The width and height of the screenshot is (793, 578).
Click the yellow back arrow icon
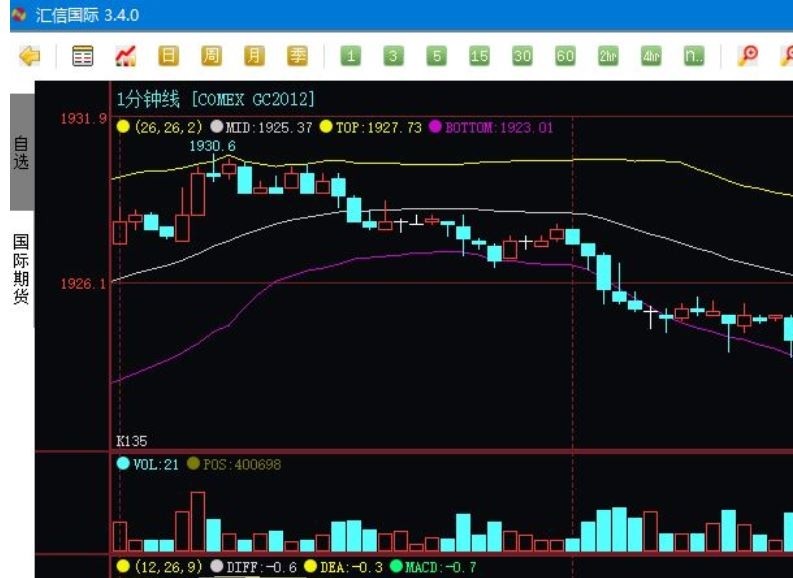point(29,56)
